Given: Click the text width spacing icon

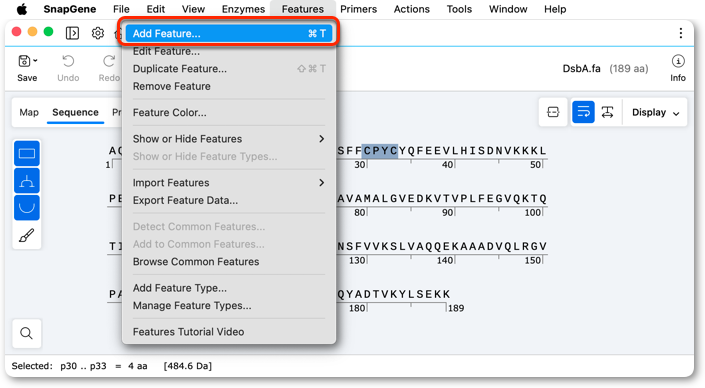Looking at the screenshot, I should [607, 112].
